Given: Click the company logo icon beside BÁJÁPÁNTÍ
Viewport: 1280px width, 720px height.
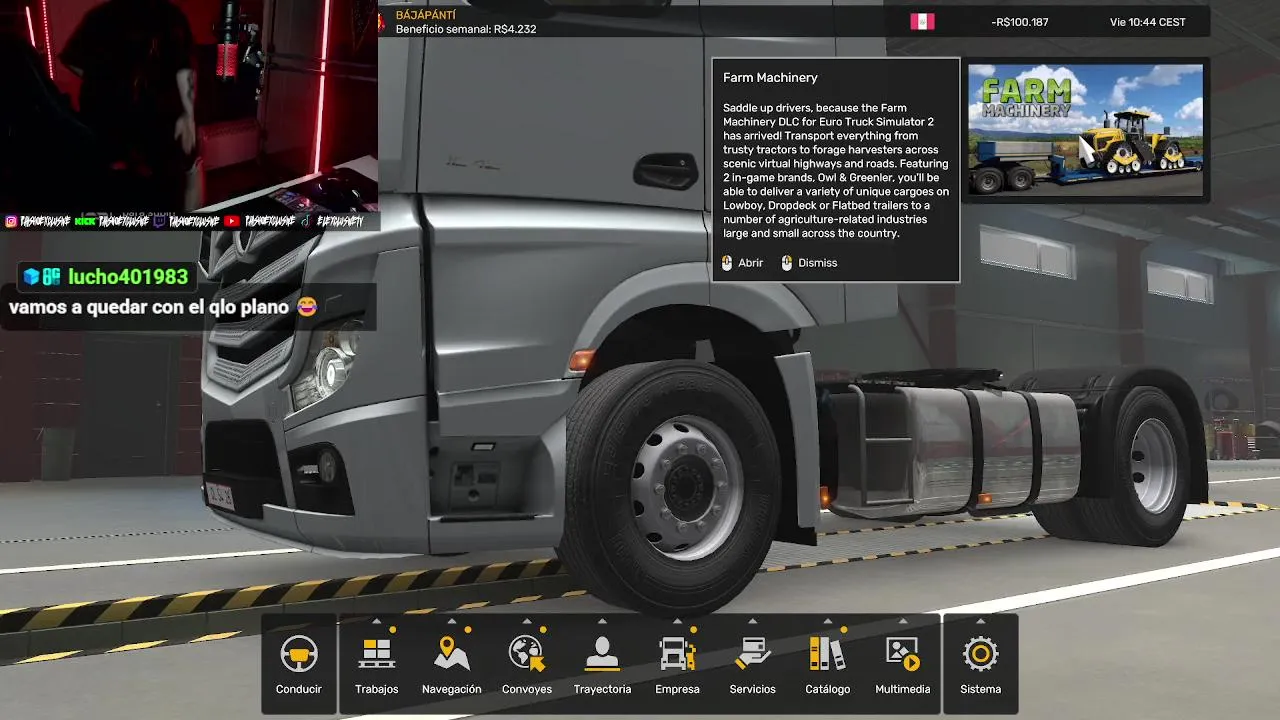Looking at the screenshot, I should (x=383, y=23).
